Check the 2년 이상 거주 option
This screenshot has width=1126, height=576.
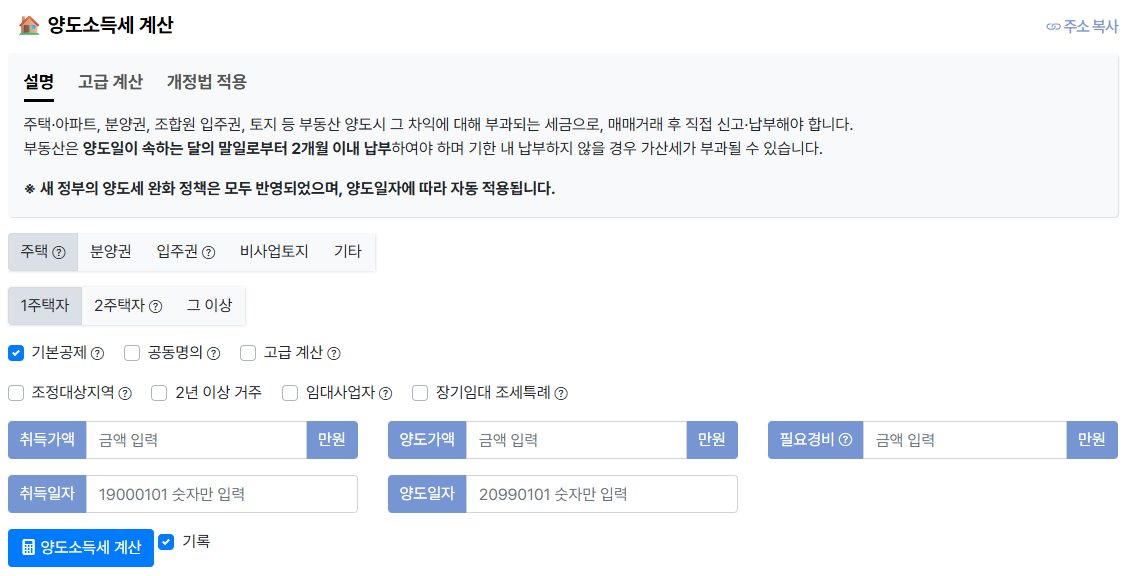click(158, 392)
